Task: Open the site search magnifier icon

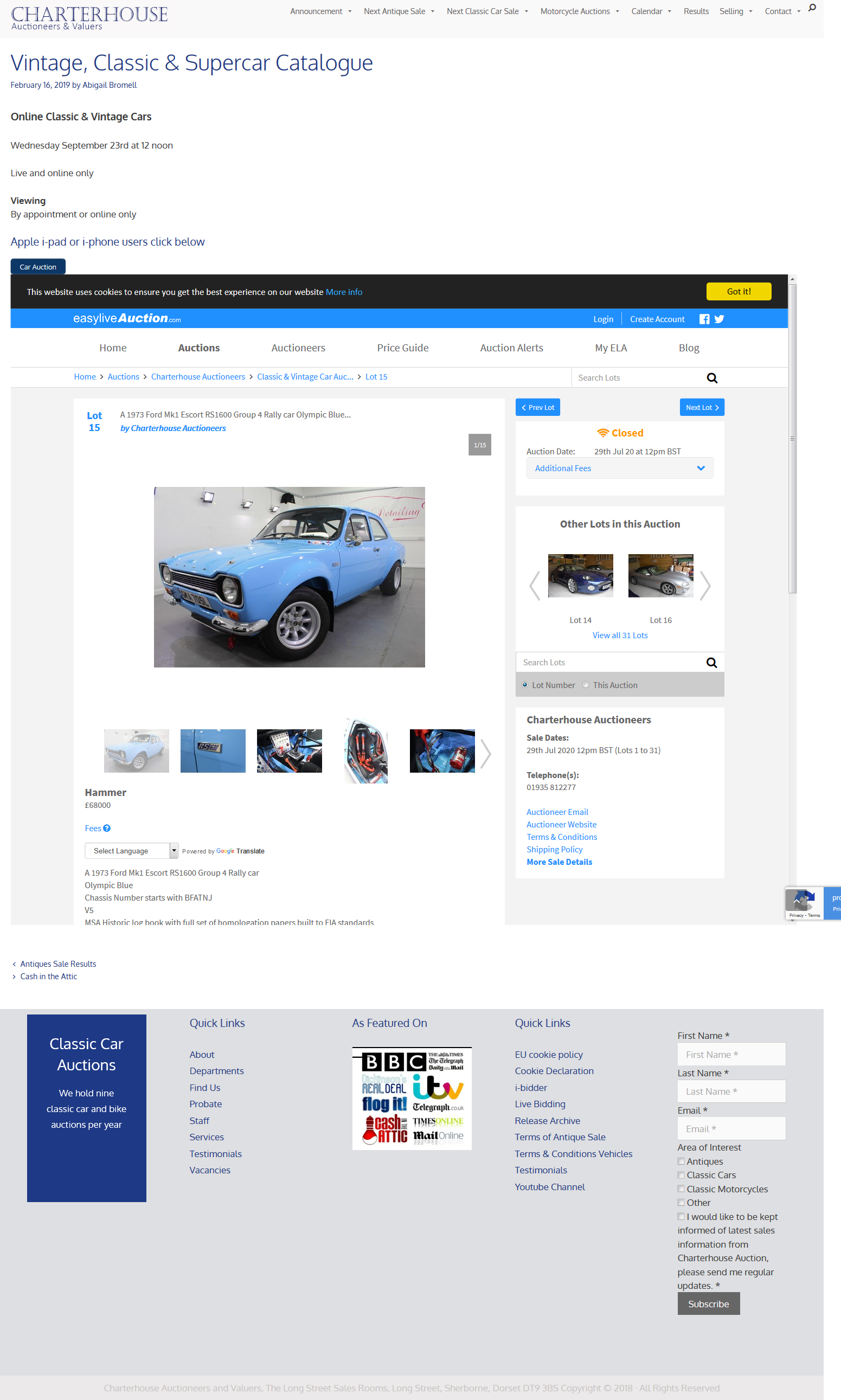Action: pyautogui.click(x=812, y=8)
